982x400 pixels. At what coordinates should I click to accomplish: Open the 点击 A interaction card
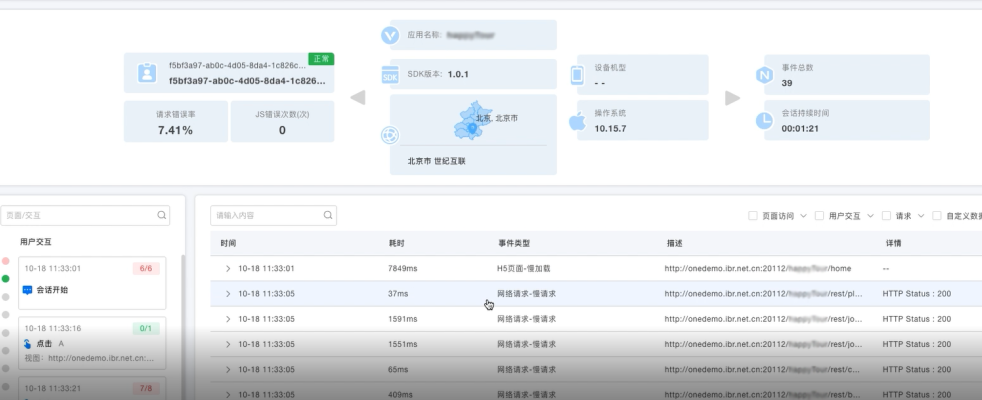tap(91, 343)
